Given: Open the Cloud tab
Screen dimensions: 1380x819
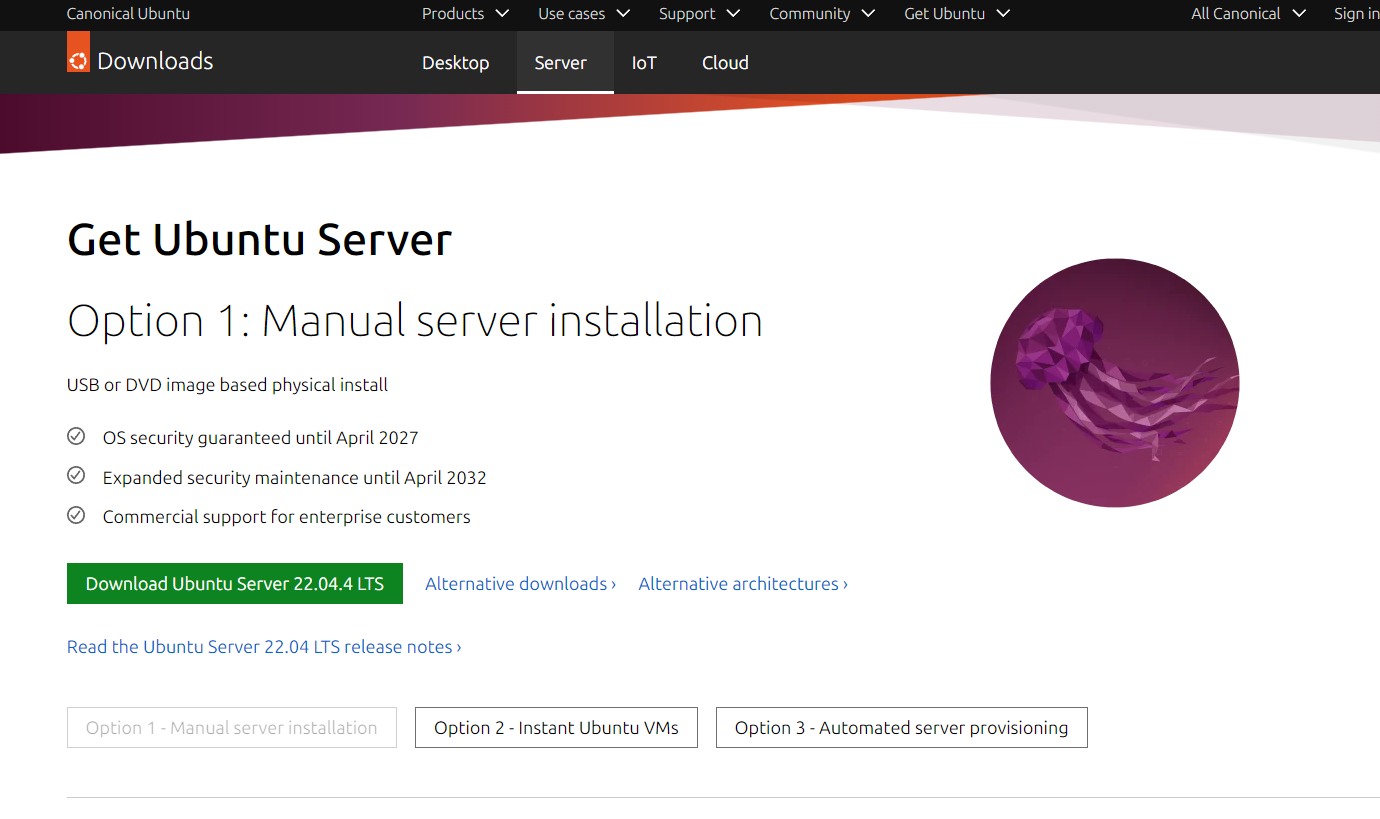Looking at the screenshot, I should pyautogui.click(x=725, y=62).
